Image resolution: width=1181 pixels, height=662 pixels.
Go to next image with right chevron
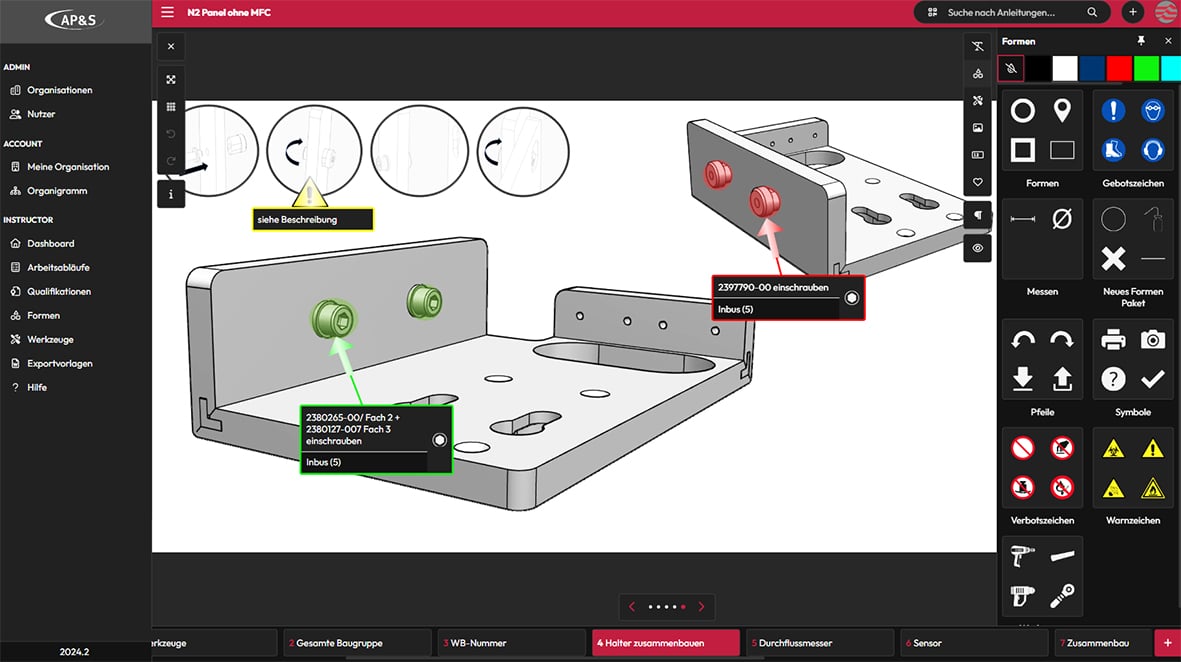pyautogui.click(x=702, y=607)
